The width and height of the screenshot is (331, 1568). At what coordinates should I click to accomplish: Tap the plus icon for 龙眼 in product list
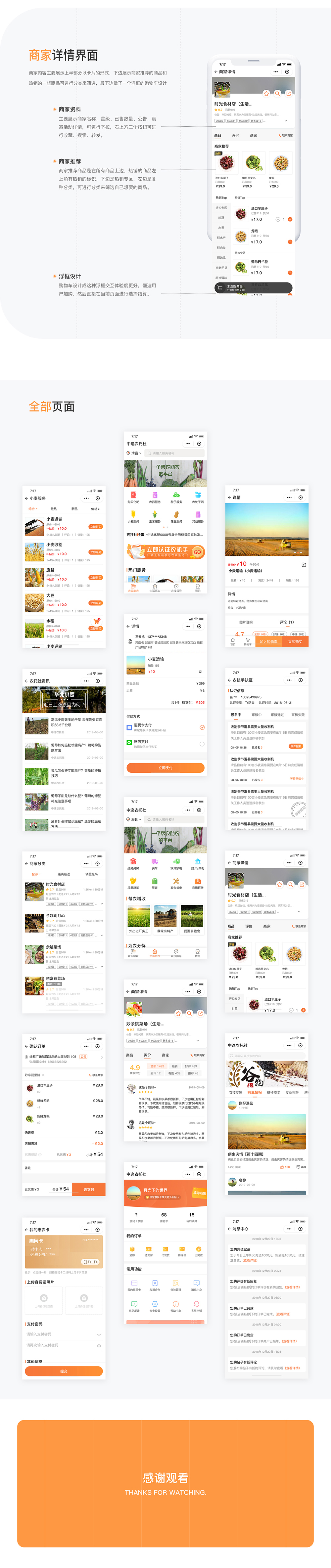coord(290,242)
